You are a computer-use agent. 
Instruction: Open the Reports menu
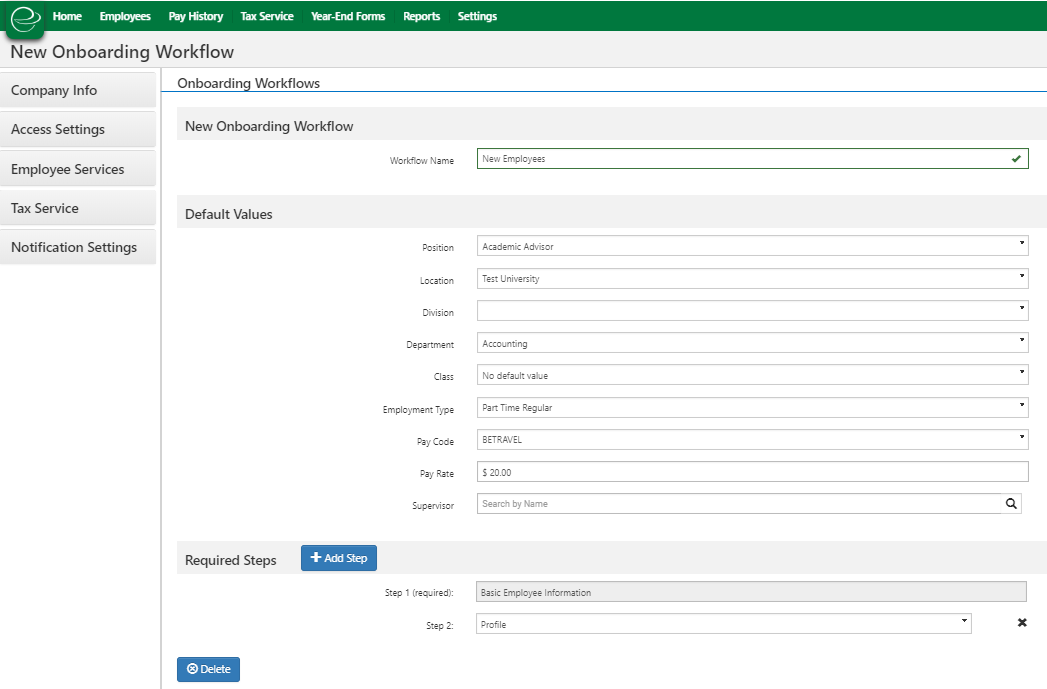[x=421, y=16]
